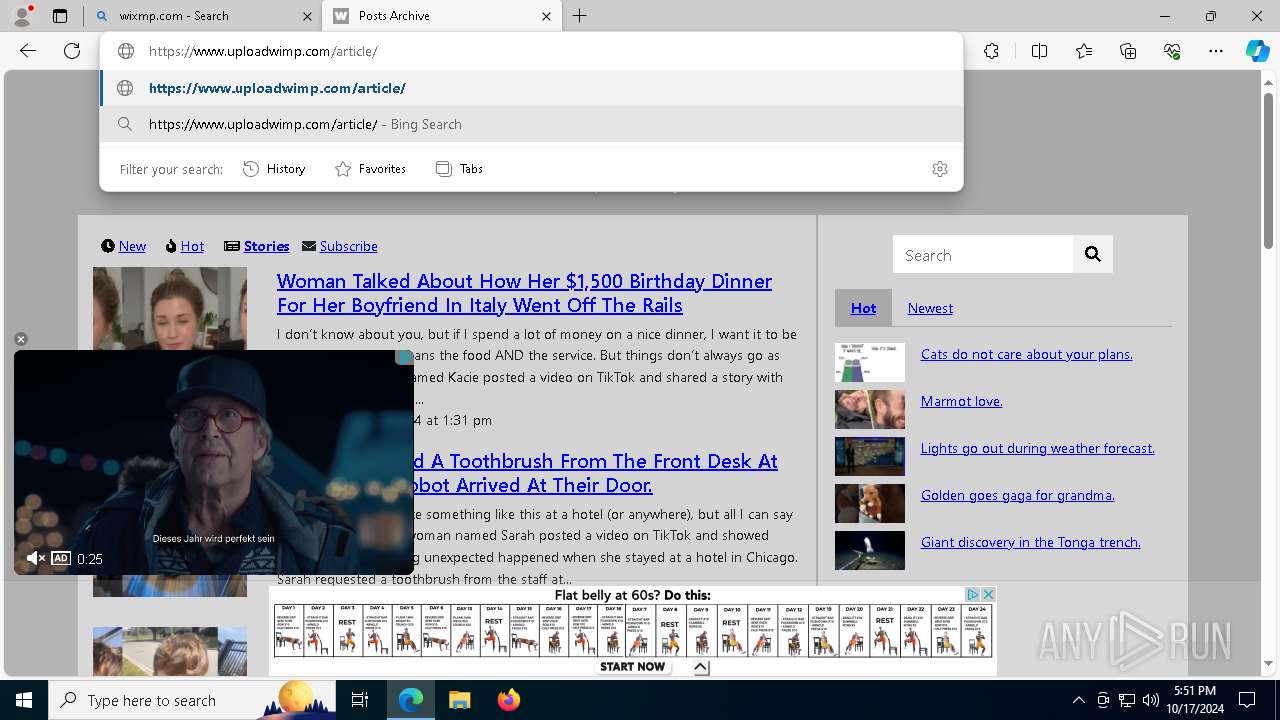The image size is (1280, 720).
Task: Open the notifications center icon
Action: coord(1247,700)
